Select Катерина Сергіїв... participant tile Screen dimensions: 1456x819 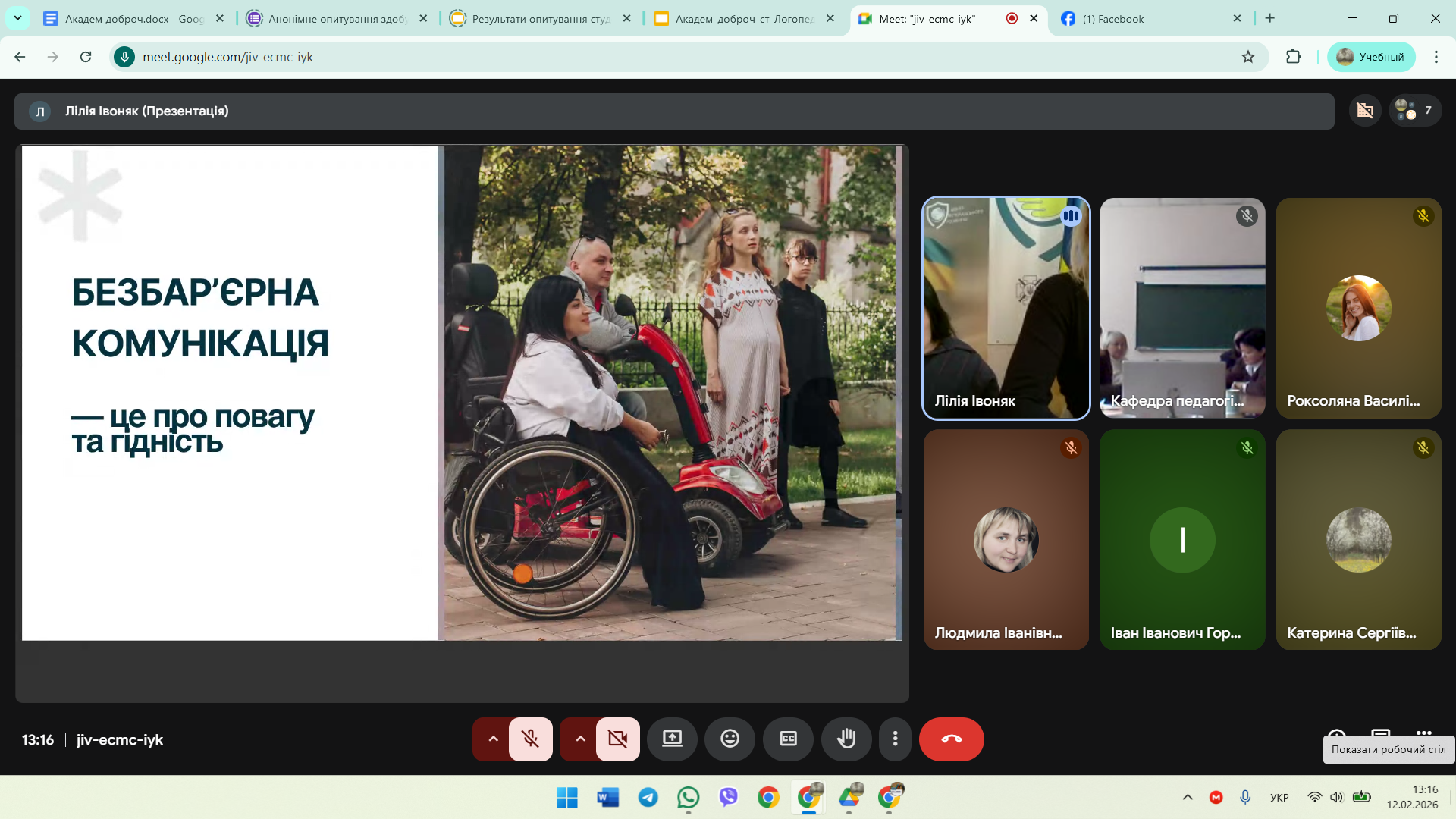coord(1358,540)
